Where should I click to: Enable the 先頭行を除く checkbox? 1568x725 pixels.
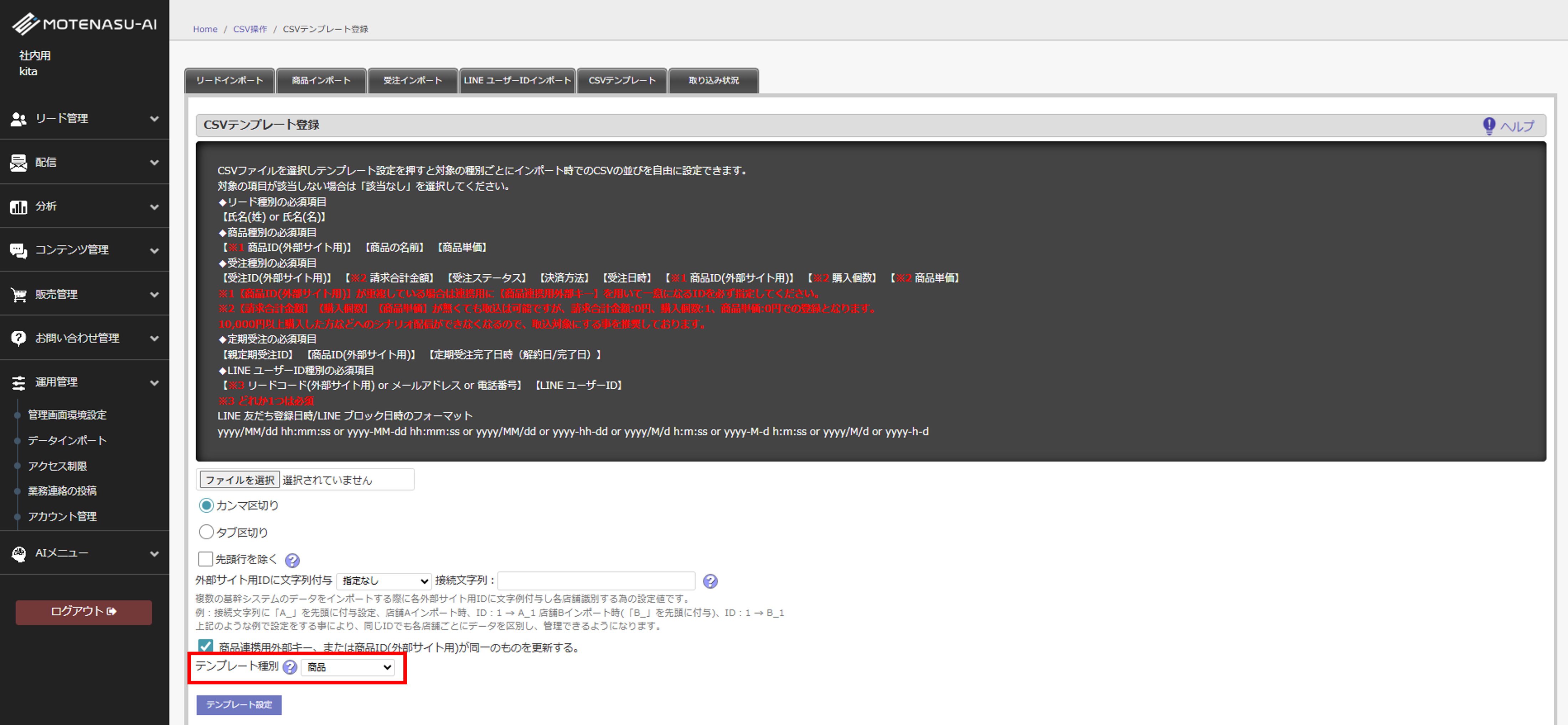(206, 559)
